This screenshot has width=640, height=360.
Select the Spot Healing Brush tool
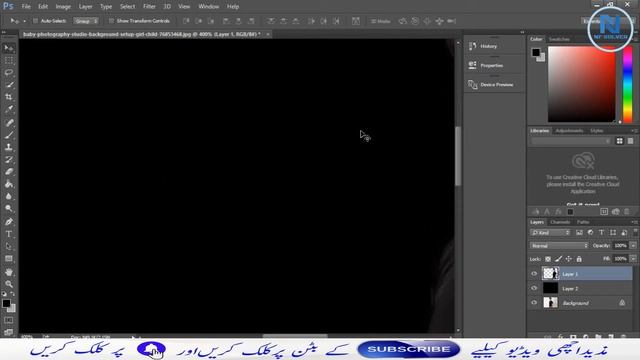tap(9, 122)
